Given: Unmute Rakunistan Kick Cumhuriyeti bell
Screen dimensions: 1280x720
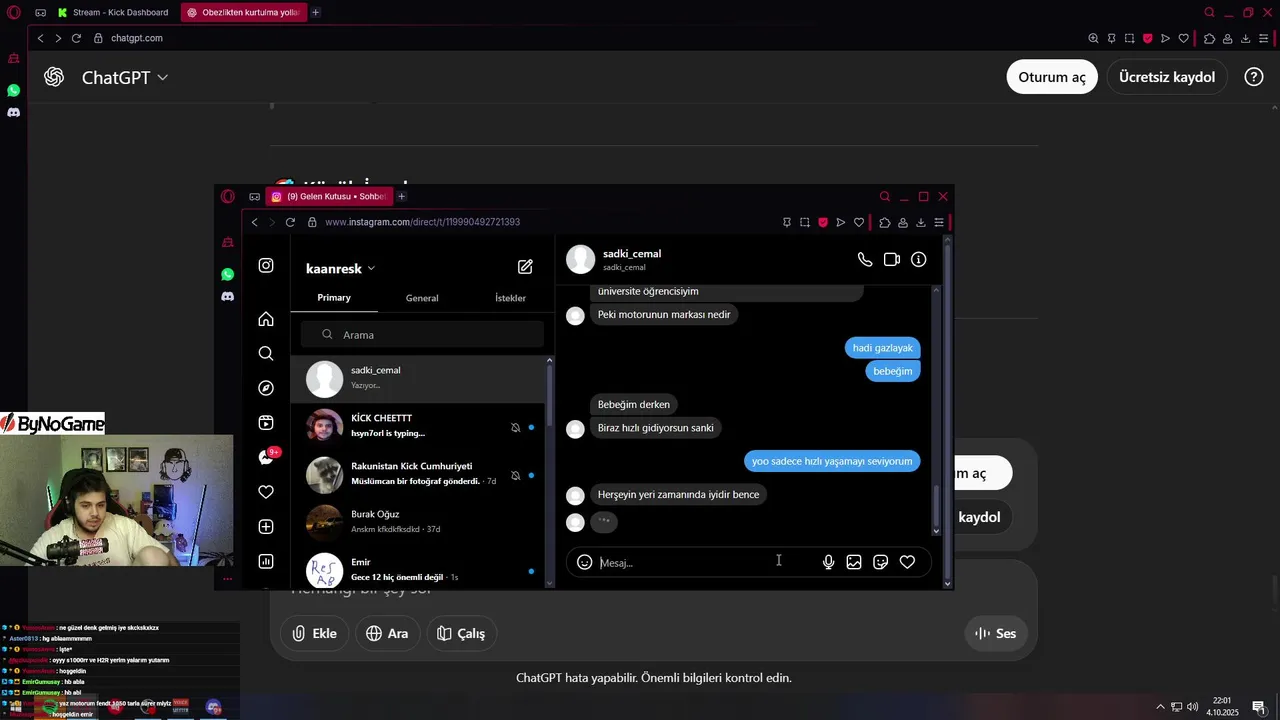Looking at the screenshot, I should [516, 475].
